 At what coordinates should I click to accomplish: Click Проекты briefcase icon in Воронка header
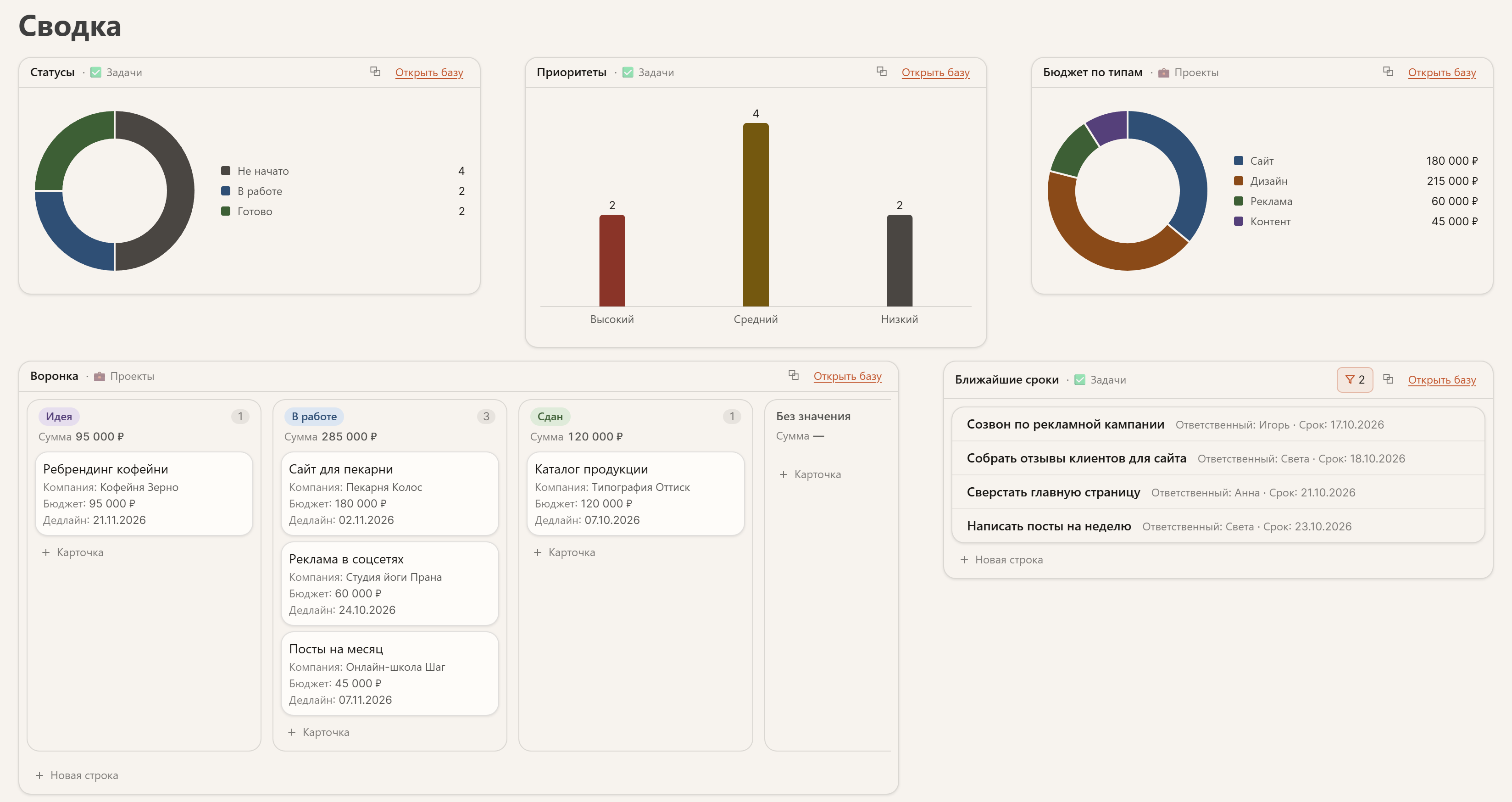pos(99,376)
